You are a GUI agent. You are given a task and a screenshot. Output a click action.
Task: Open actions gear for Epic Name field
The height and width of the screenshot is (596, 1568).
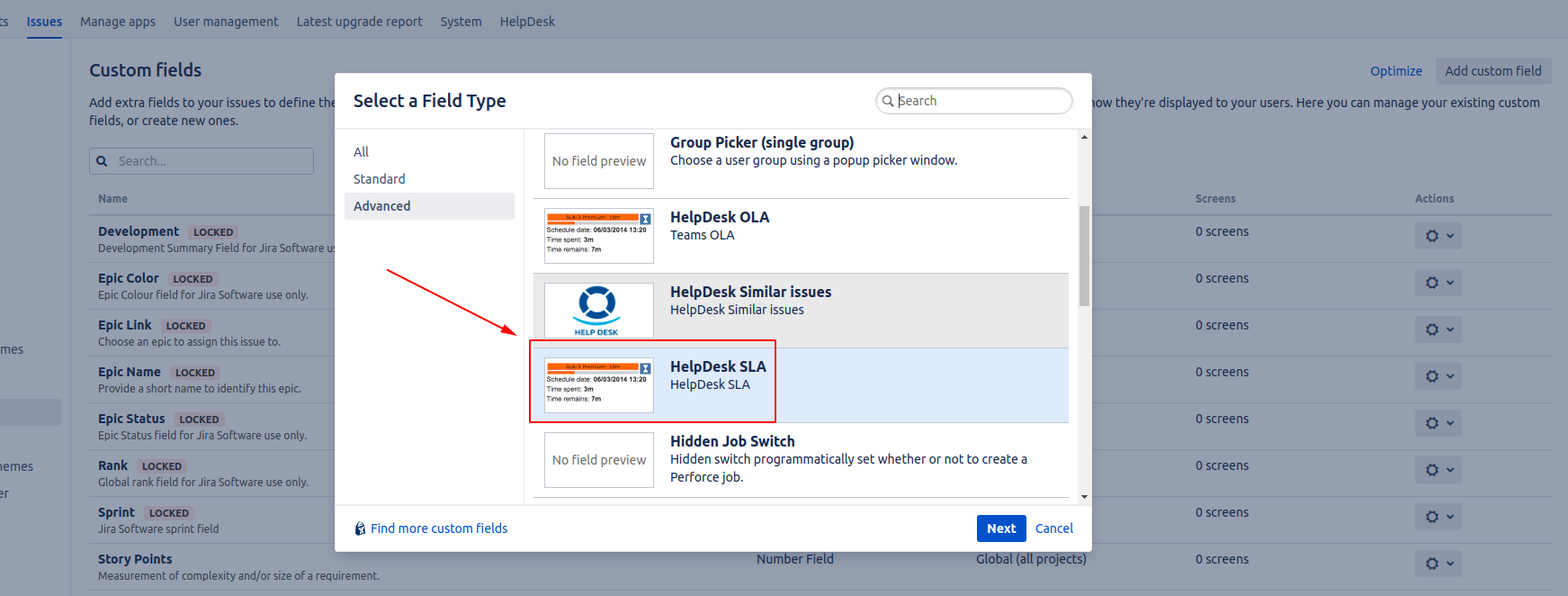pyautogui.click(x=1438, y=376)
